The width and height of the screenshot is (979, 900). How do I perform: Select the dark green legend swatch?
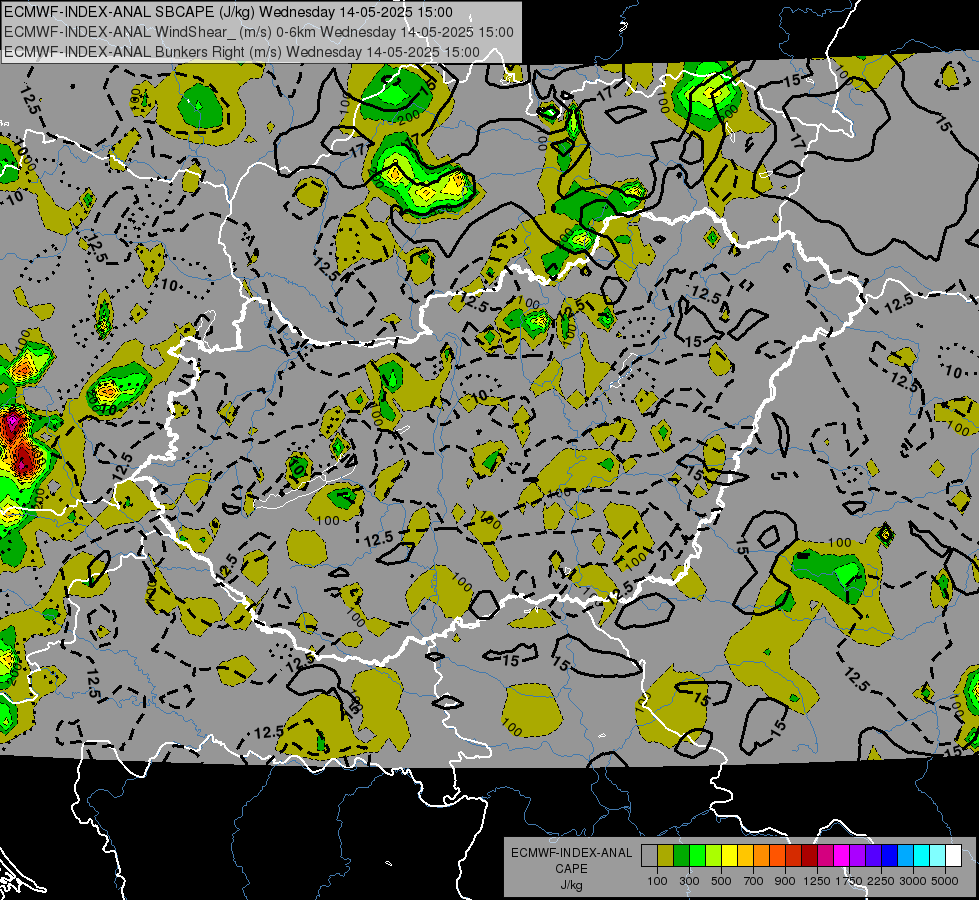point(681,856)
